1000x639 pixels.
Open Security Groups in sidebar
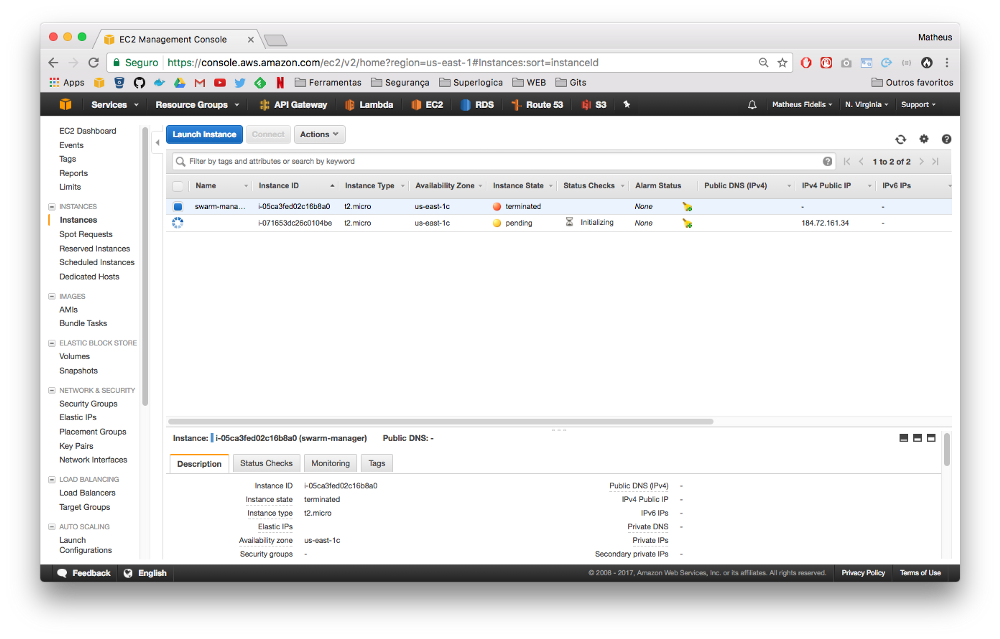[x=88, y=404]
